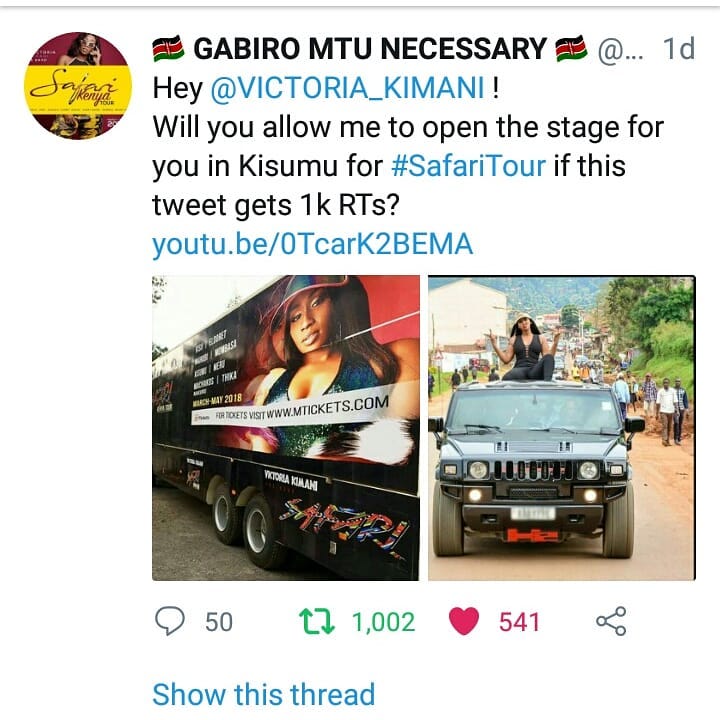The width and height of the screenshot is (720, 720).
Task: Click the truncated @ username handle
Action: click(x=620, y=49)
